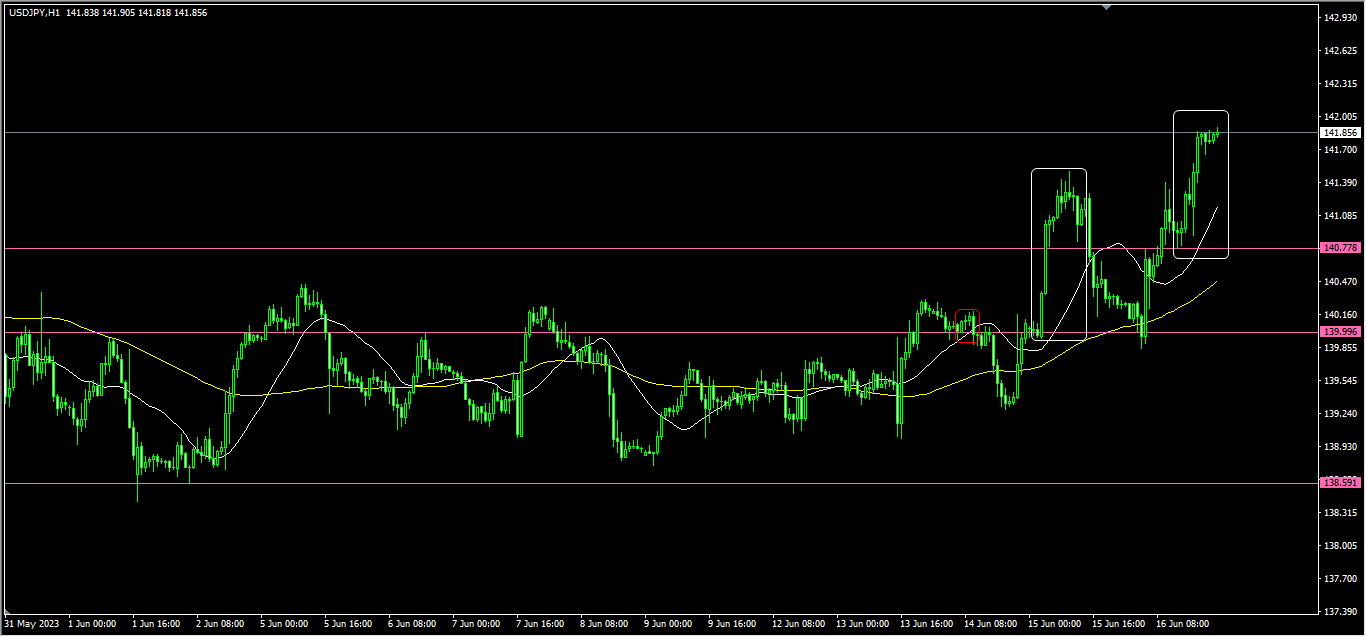Click the 16 Jun 08:00 time label
Viewport: 1366px width, 637px height.
(x=1183, y=624)
